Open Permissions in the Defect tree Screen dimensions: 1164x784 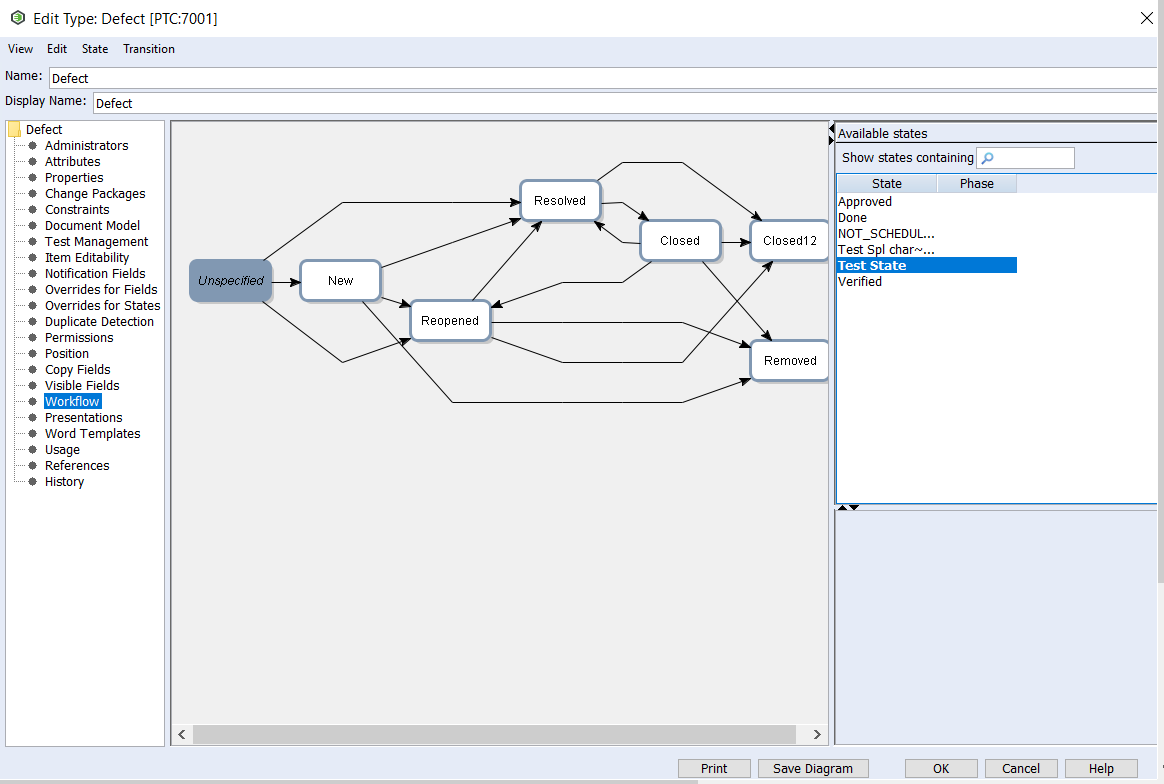coord(79,338)
